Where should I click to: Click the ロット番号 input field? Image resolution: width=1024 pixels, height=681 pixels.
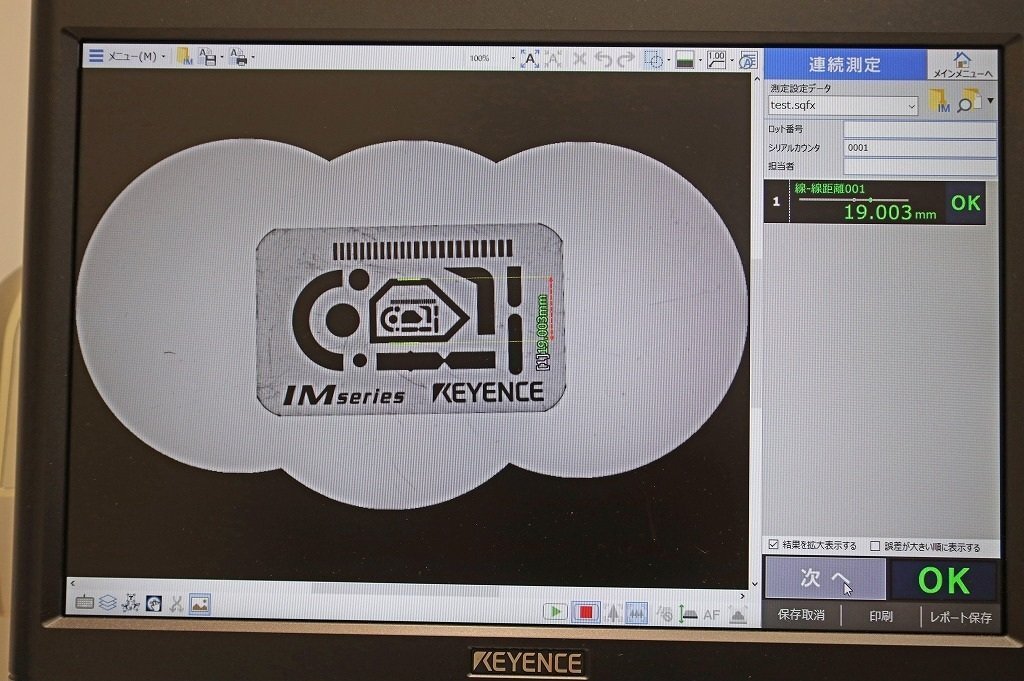920,129
